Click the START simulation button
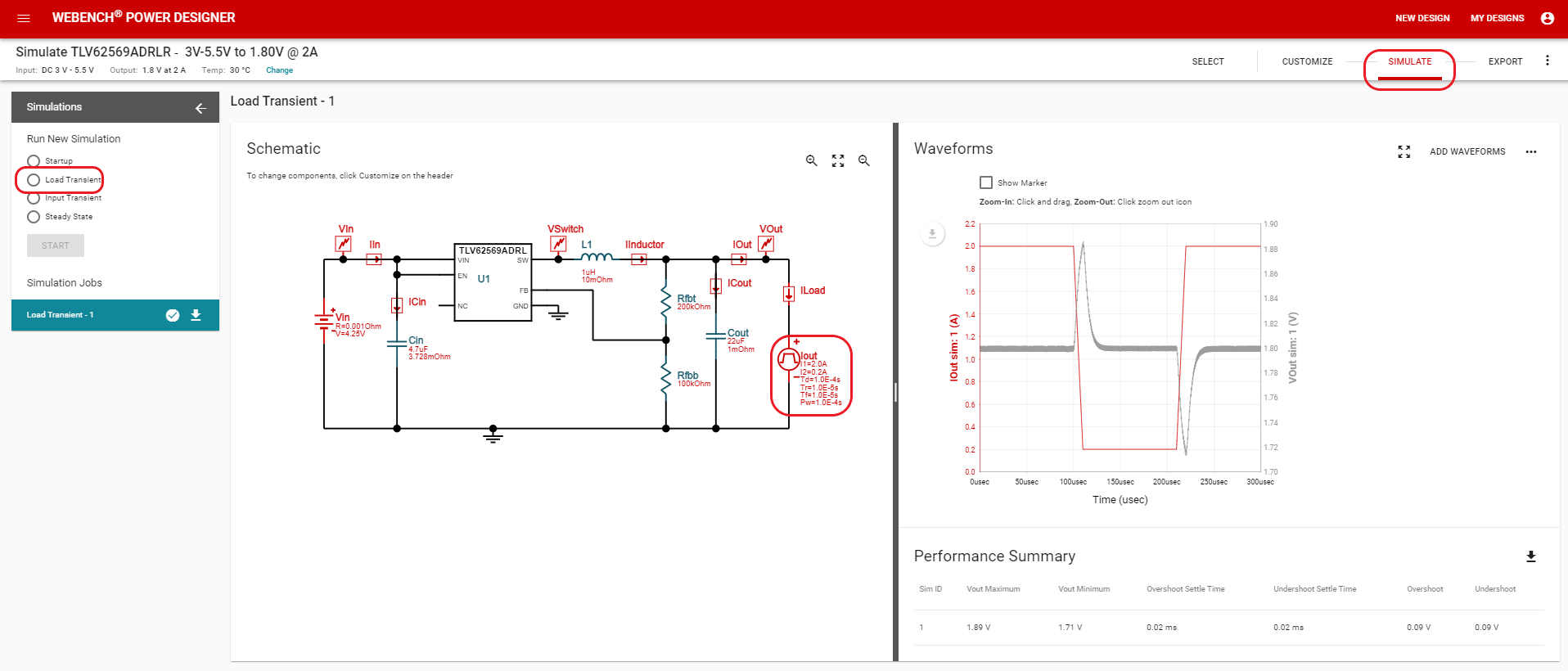1568x671 pixels. tap(56, 245)
